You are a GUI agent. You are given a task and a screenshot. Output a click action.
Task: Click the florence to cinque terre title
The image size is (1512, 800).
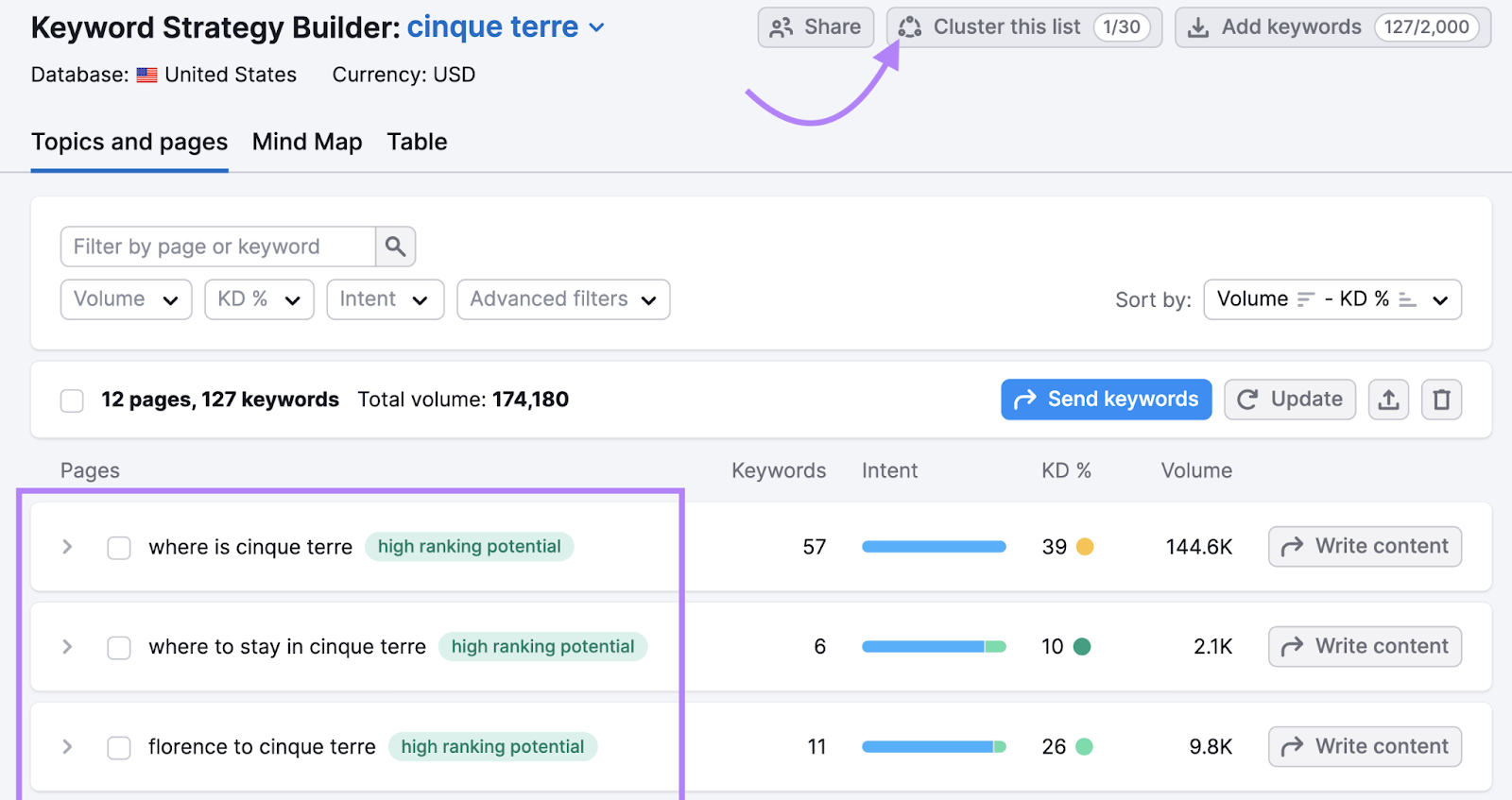click(x=262, y=748)
